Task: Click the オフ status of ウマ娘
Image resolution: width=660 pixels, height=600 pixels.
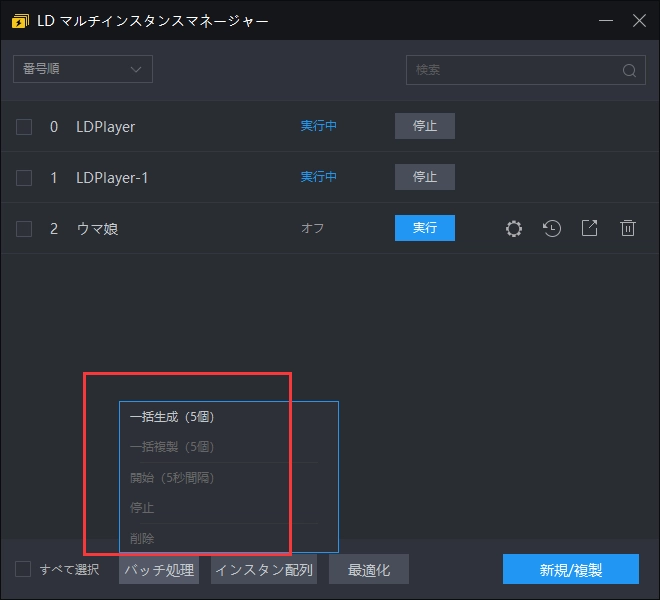Action: tap(312, 228)
